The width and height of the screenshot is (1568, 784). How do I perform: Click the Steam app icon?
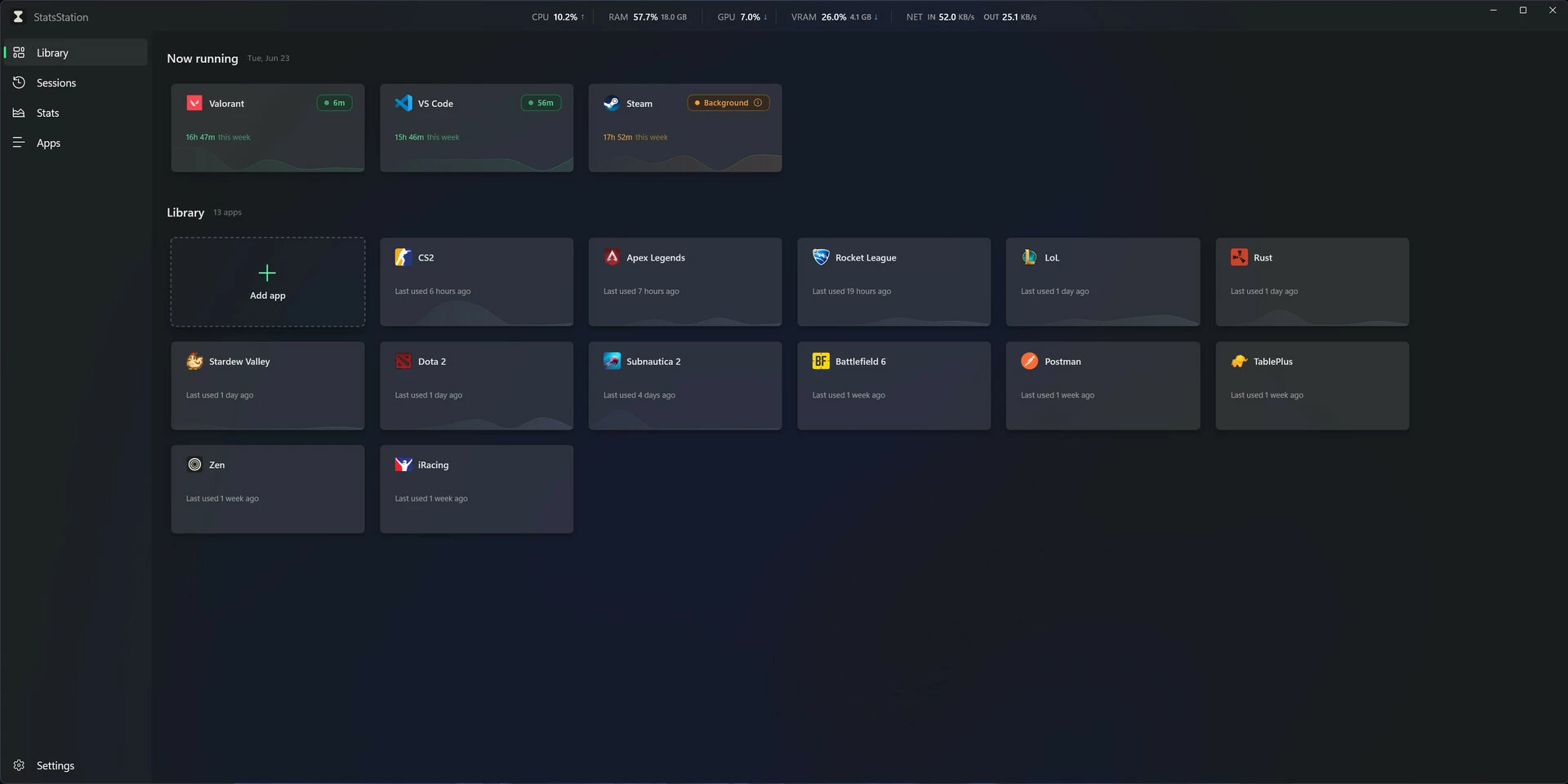[612, 103]
